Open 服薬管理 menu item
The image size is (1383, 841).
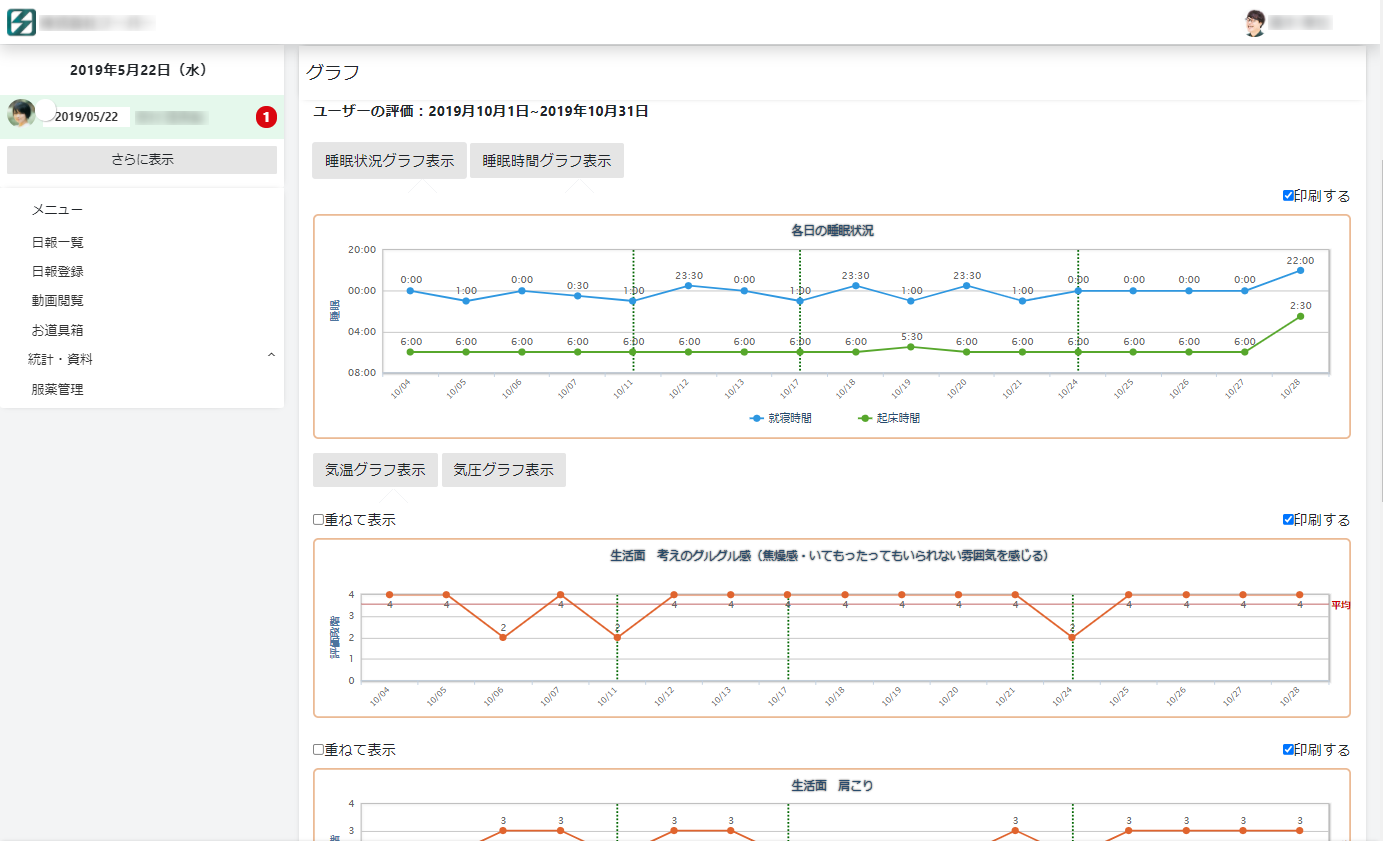[x=58, y=390]
